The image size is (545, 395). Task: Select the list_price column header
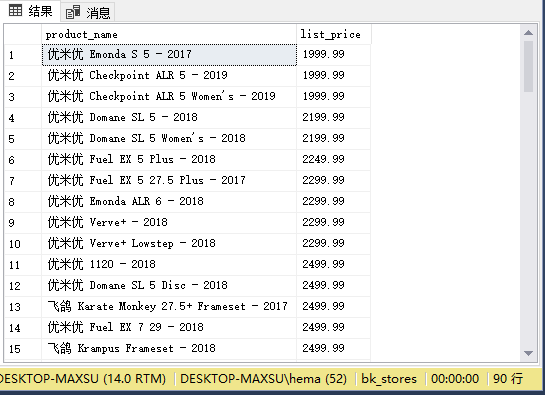coord(334,34)
